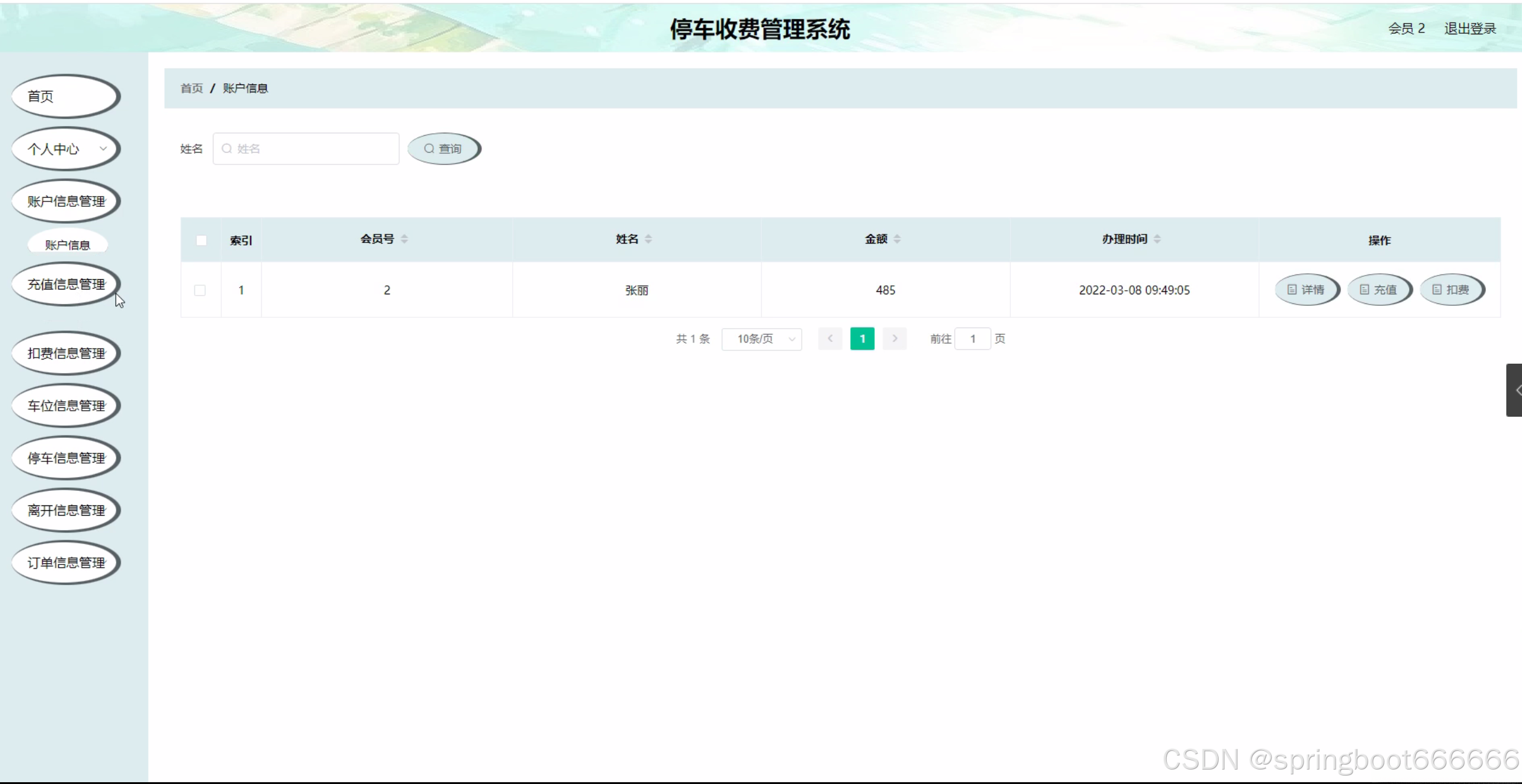The width and height of the screenshot is (1522, 784).
Task: Expand the dark side panel tab on the right edge
Action: (1515, 390)
